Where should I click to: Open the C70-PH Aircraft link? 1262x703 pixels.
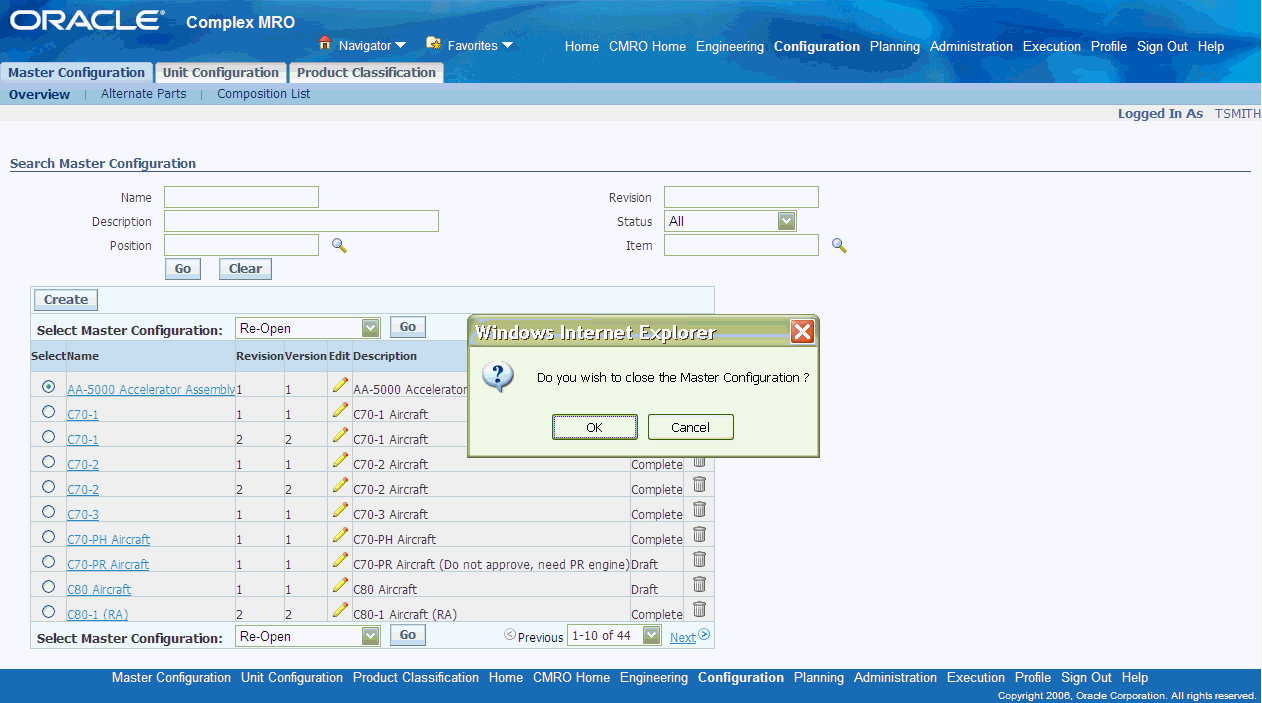tap(108, 540)
